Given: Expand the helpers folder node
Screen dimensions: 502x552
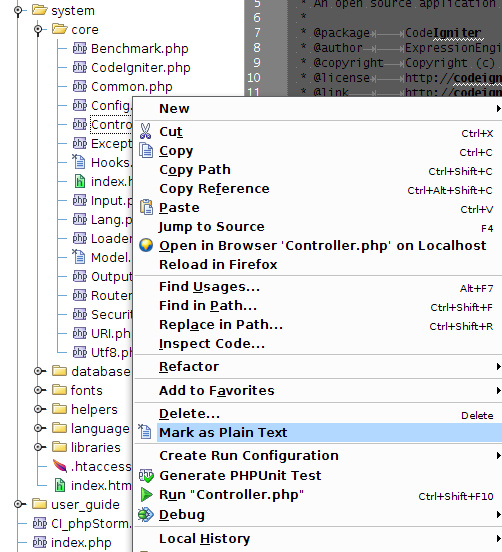Looking at the screenshot, I should (38, 409).
